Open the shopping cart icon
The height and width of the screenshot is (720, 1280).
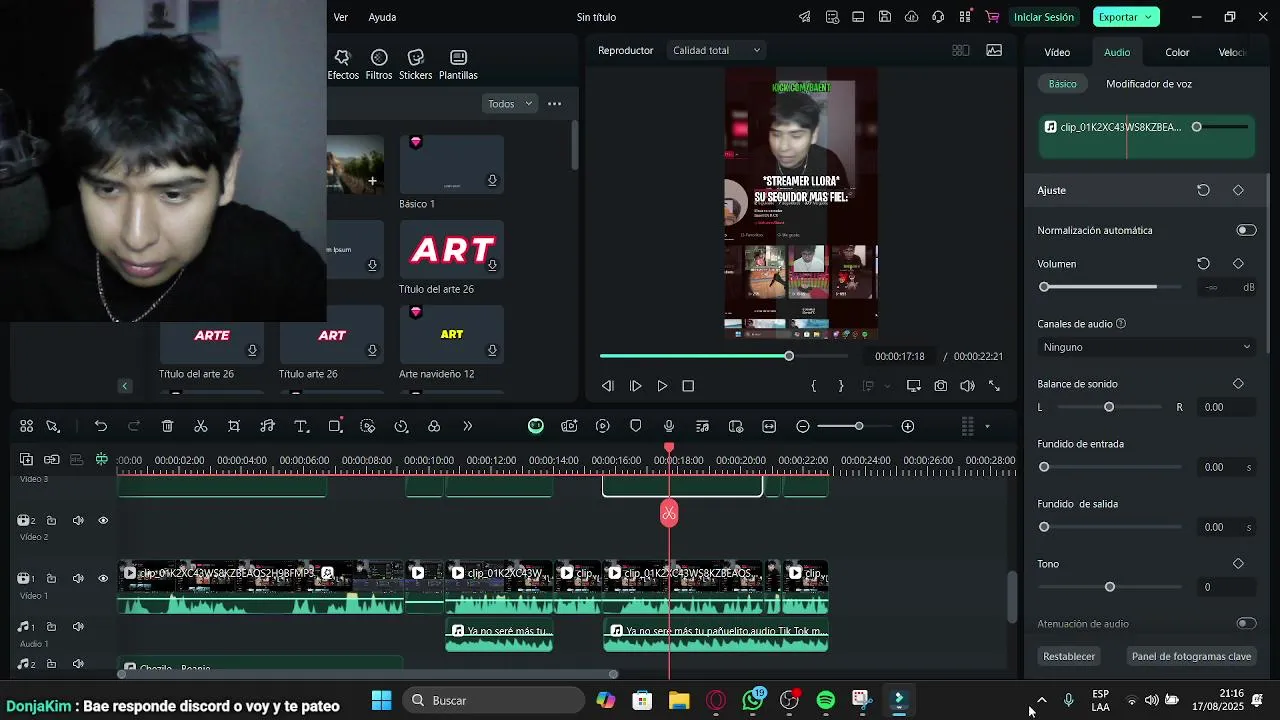[x=992, y=17]
